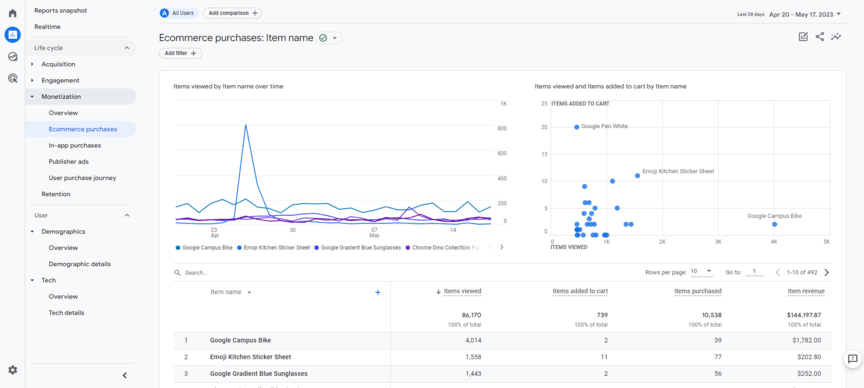Image resolution: width=864 pixels, height=388 pixels.
Task: Select the Reports icon in left rail
Action: tap(12, 35)
